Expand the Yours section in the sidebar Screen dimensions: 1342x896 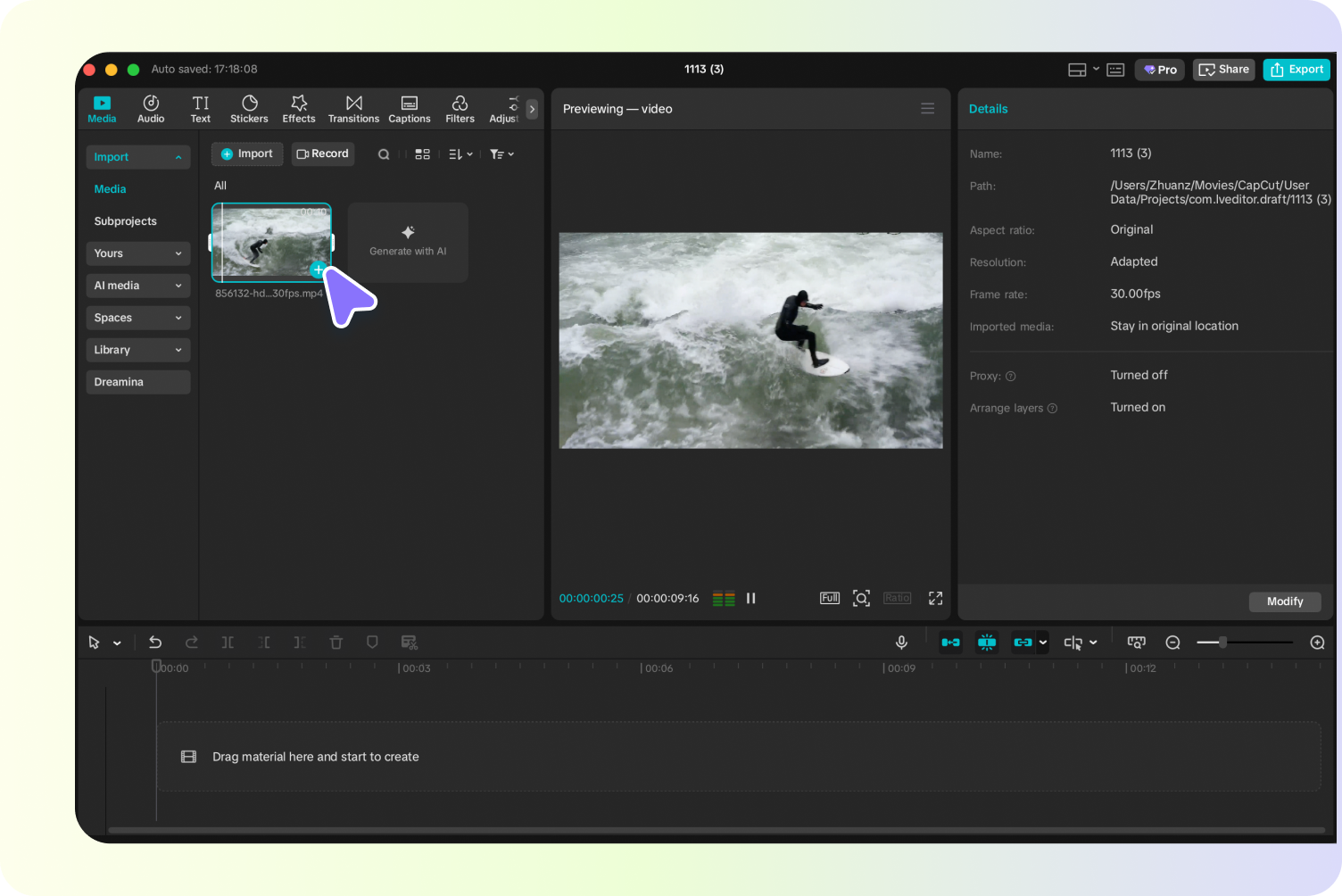[x=137, y=253]
